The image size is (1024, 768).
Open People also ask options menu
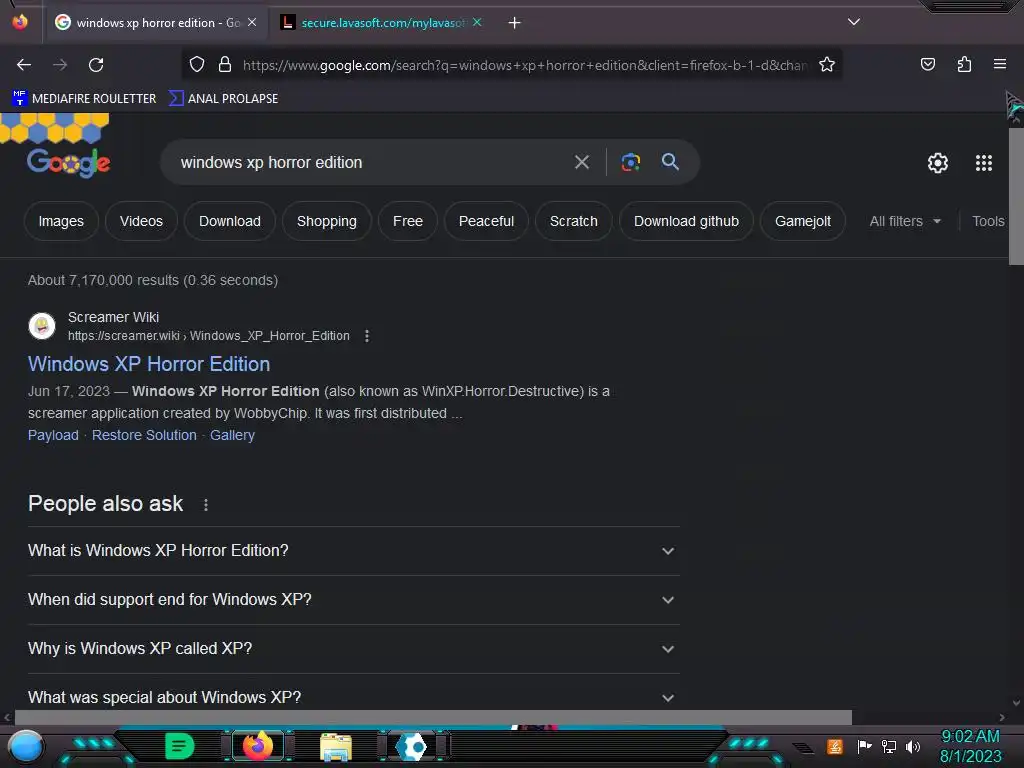(206, 505)
